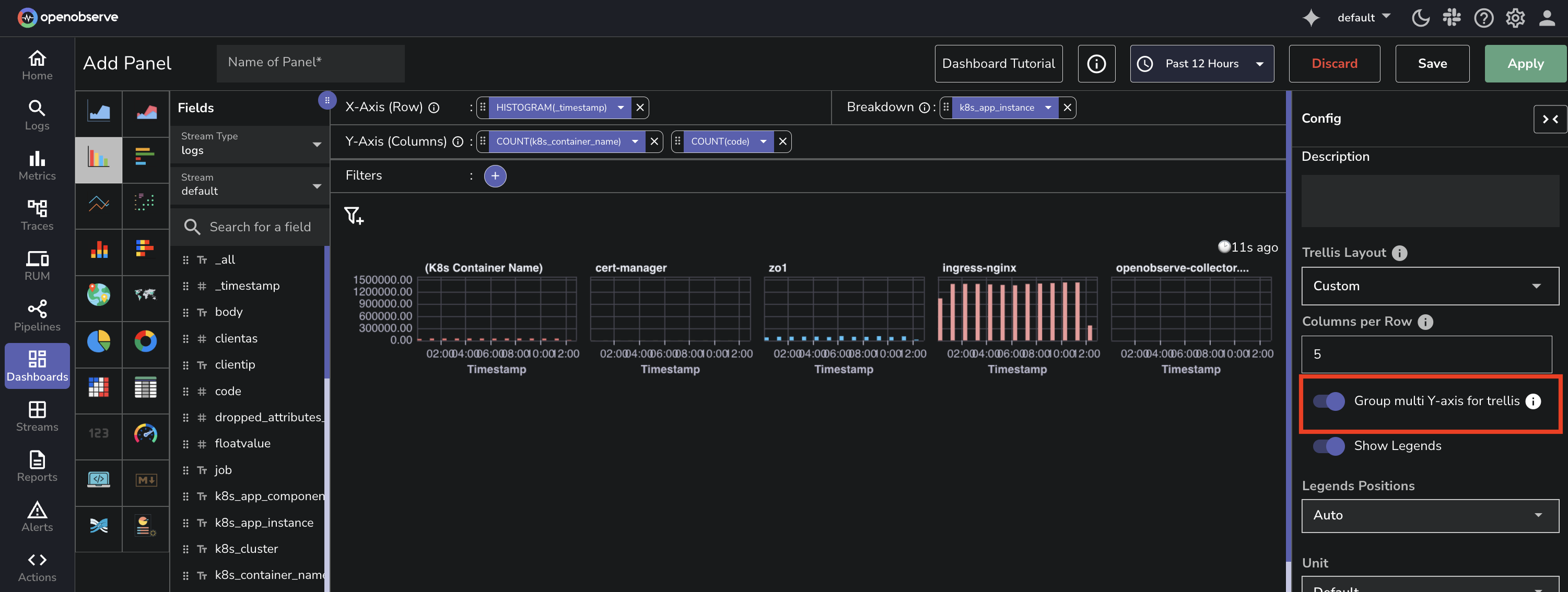Toggle Group multi Y-axis for trellis
This screenshot has width=1568, height=592.
click(1328, 401)
